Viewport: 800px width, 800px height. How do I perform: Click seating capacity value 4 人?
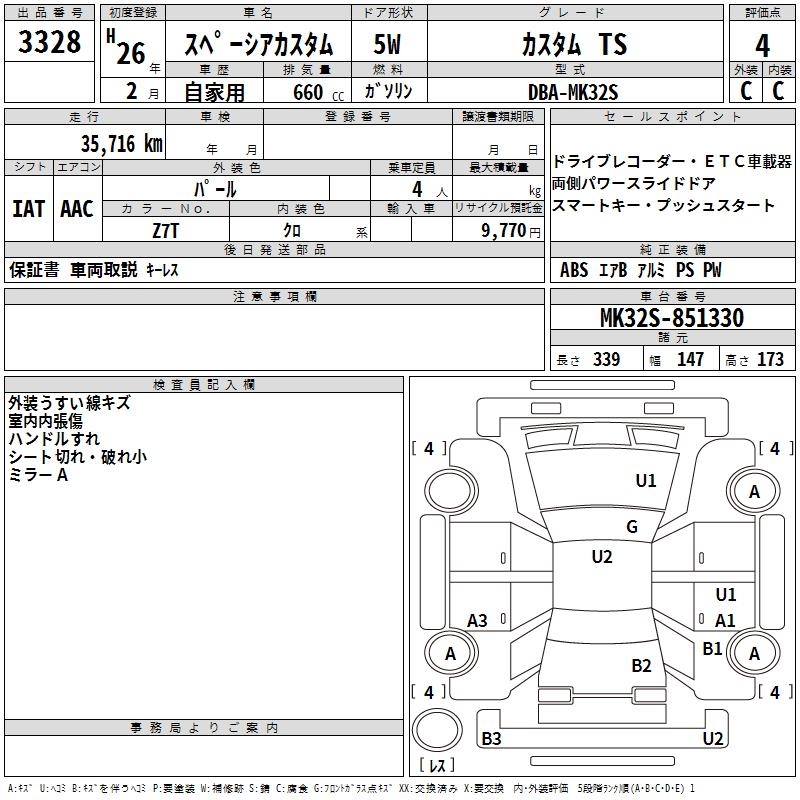tap(430, 190)
